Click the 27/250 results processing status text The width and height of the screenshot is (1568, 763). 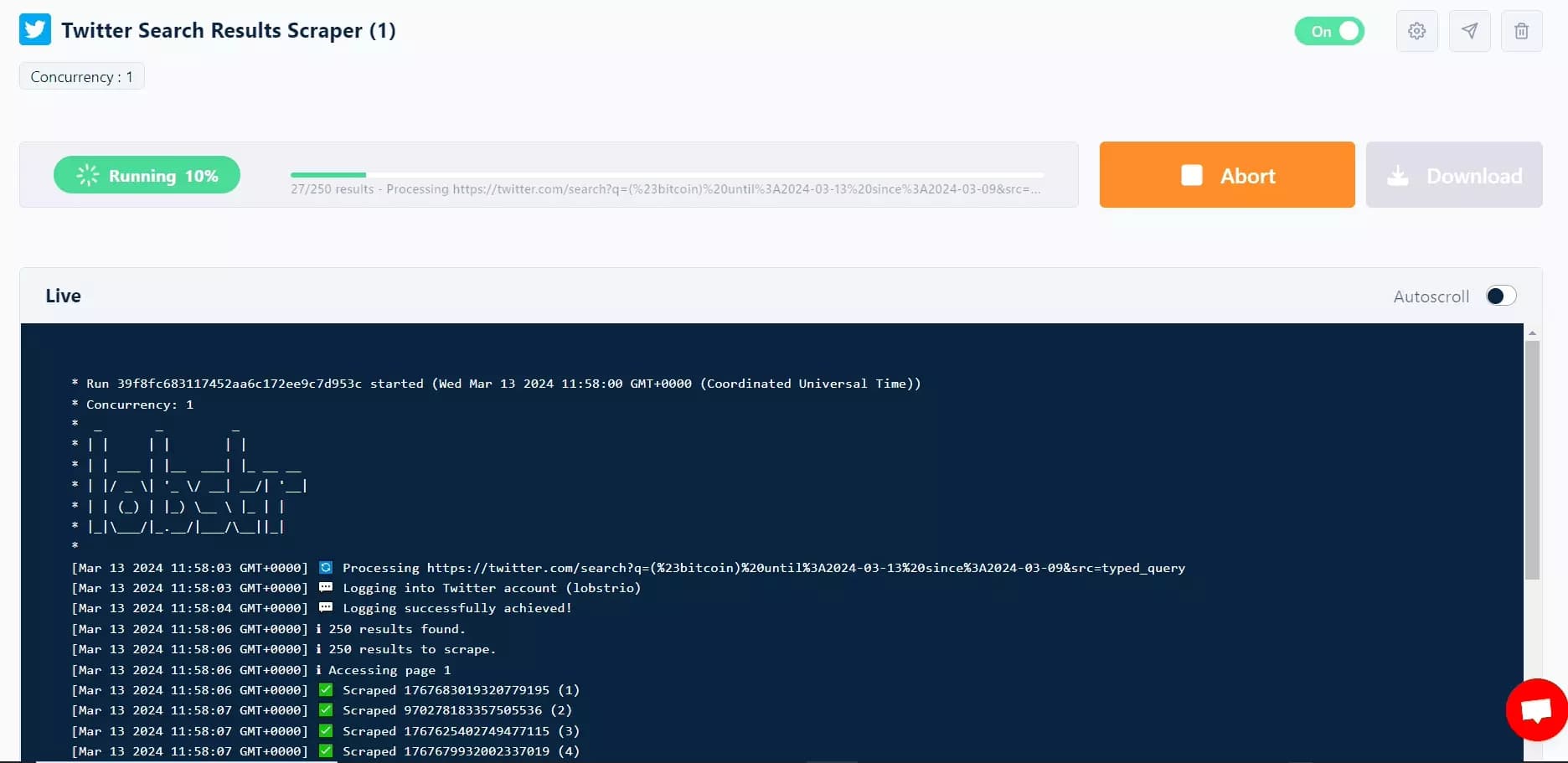click(x=666, y=189)
